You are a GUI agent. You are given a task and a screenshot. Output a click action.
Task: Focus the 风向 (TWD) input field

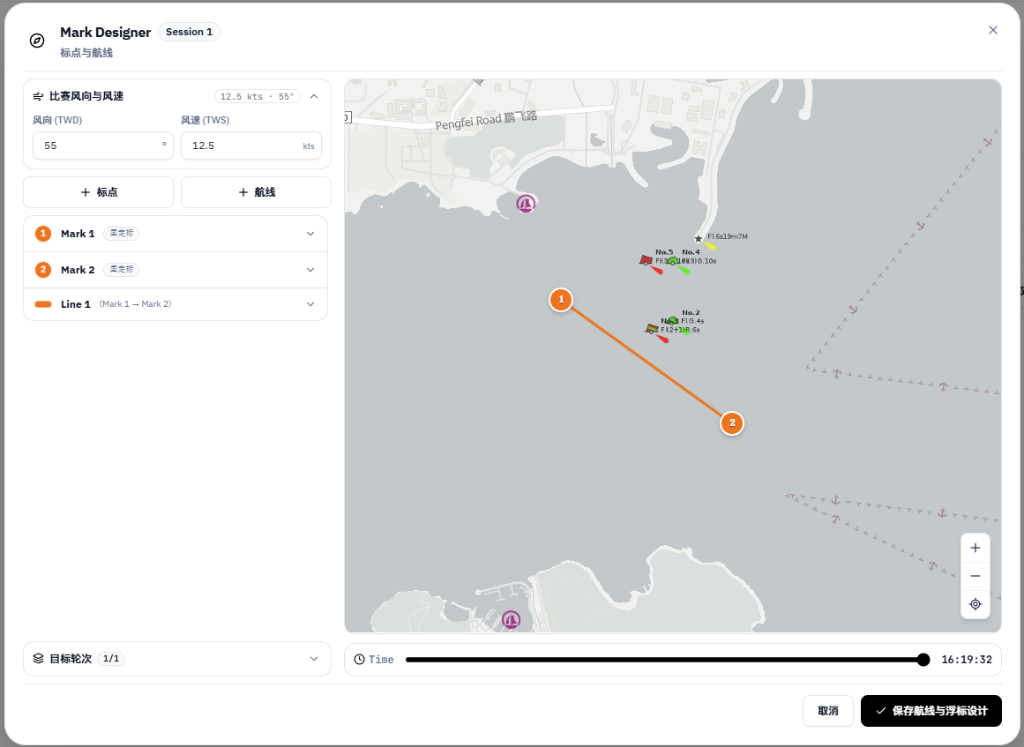[103, 146]
